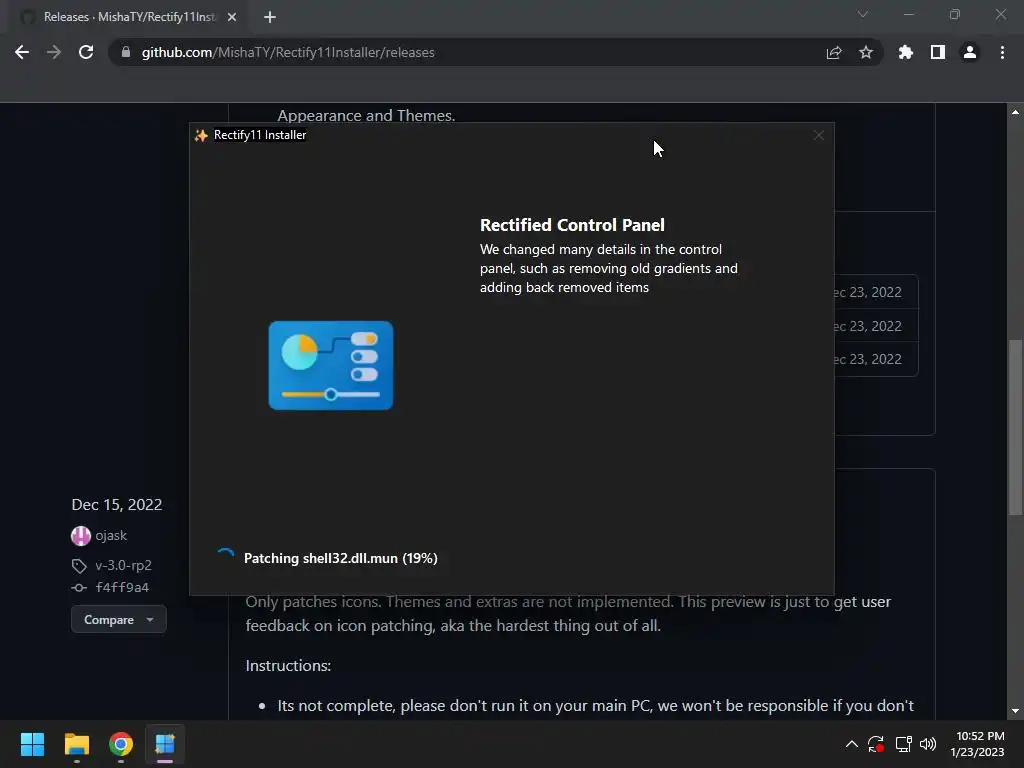1024x768 pixels.
Task: Click the Dec 15, 2022 date
Action: (117, 505)
